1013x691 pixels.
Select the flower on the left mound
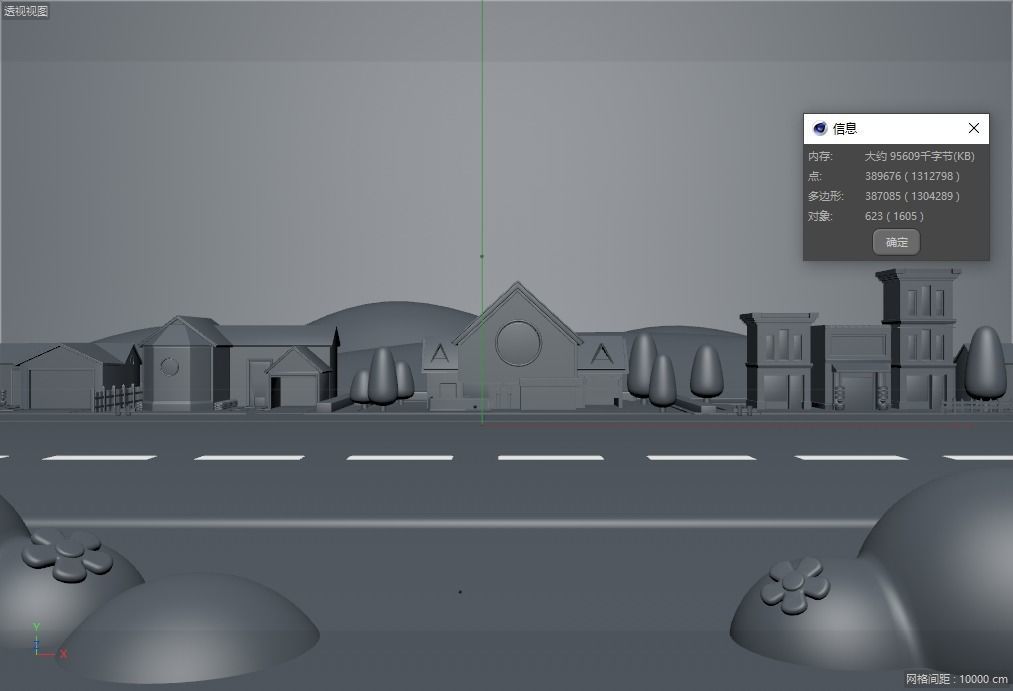67,555
